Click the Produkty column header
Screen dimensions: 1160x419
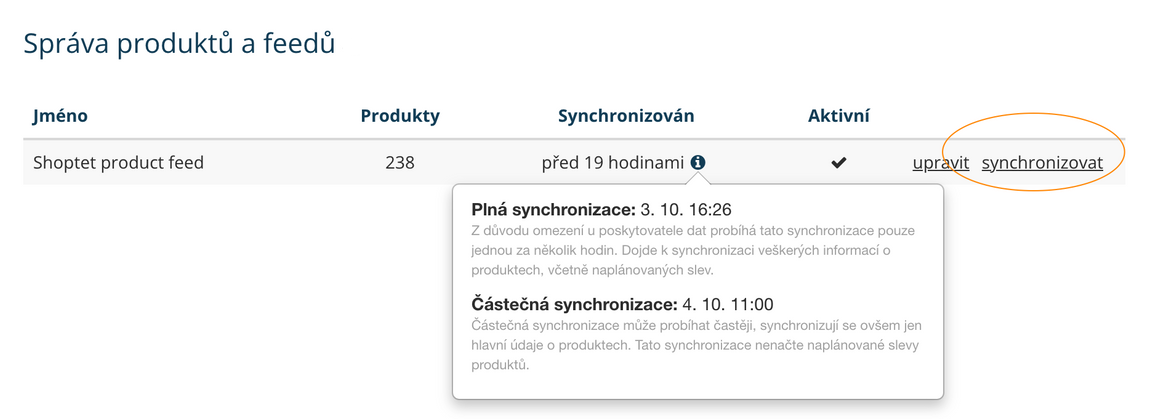click(400, 116)
